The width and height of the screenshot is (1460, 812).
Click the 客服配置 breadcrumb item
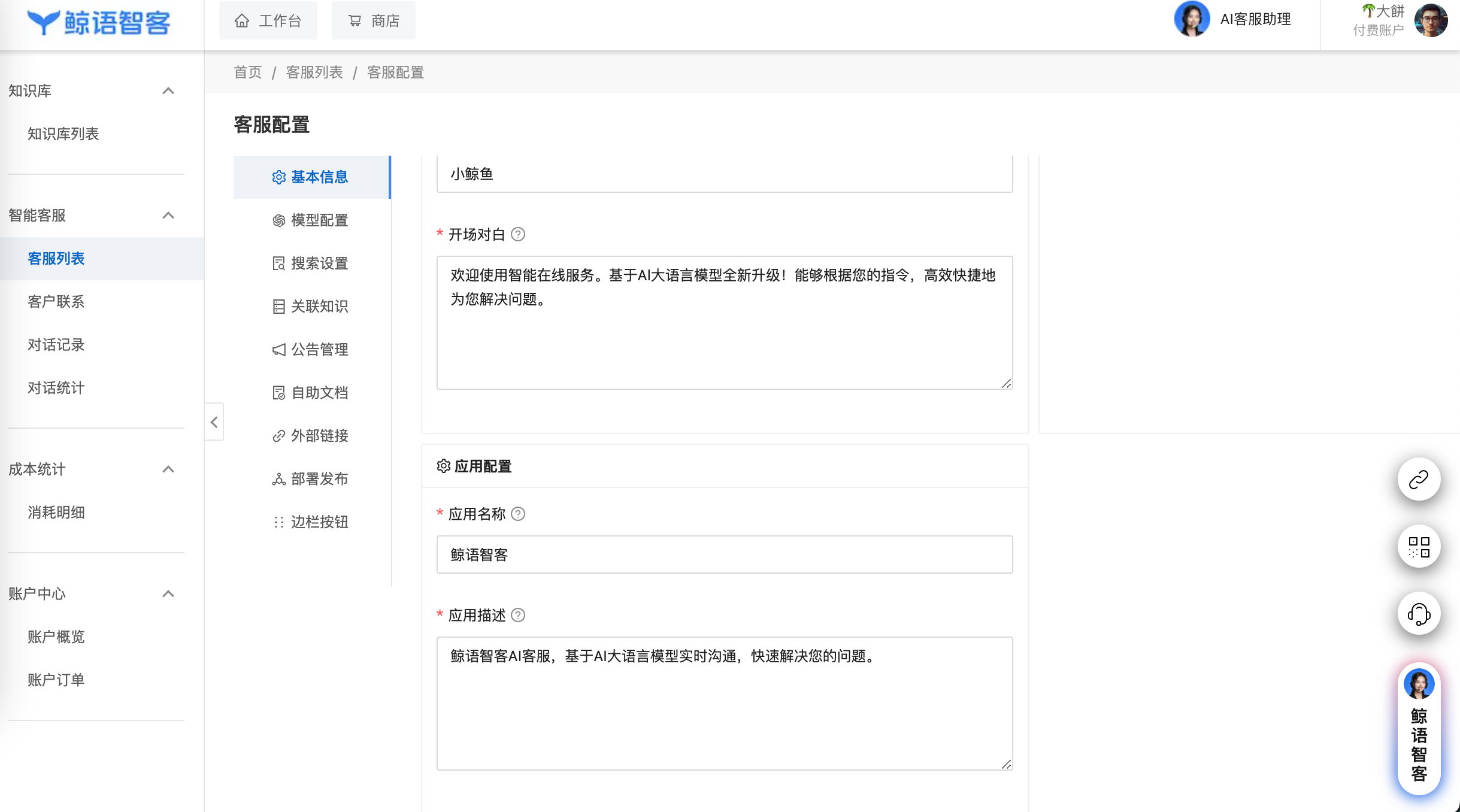pyautogui.click(x=395, y=72)
